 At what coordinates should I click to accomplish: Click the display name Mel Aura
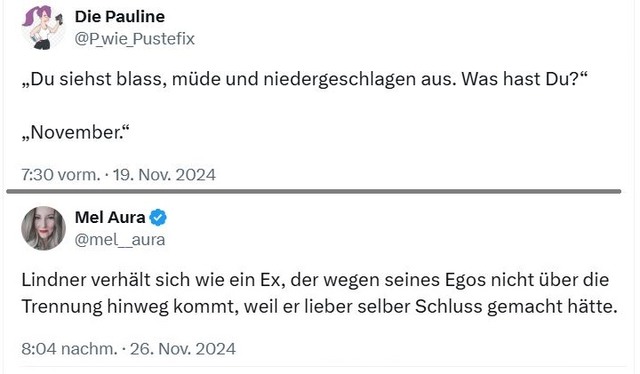click(x=110, y=217)
